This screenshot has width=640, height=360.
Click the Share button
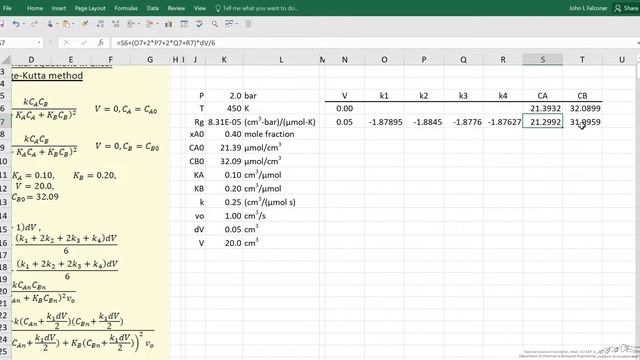(627, 8)
